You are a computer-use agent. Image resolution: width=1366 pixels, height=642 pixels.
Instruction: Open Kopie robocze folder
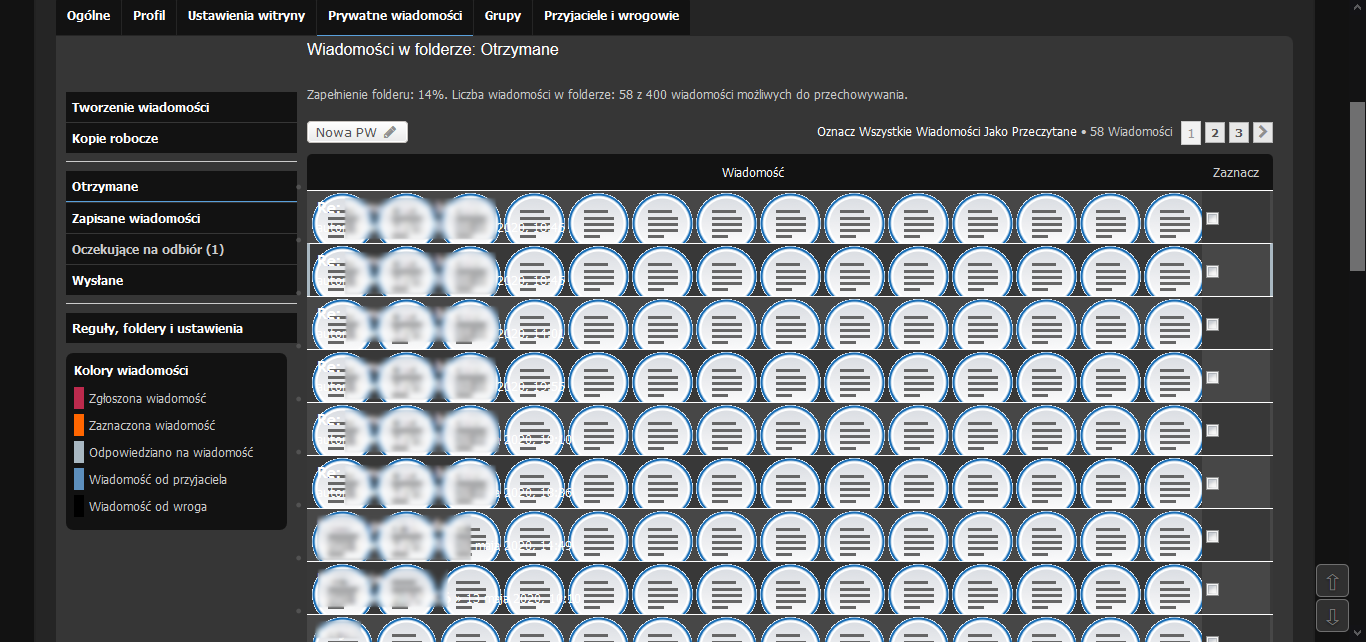pyautogui.click(x=115, y=138)
